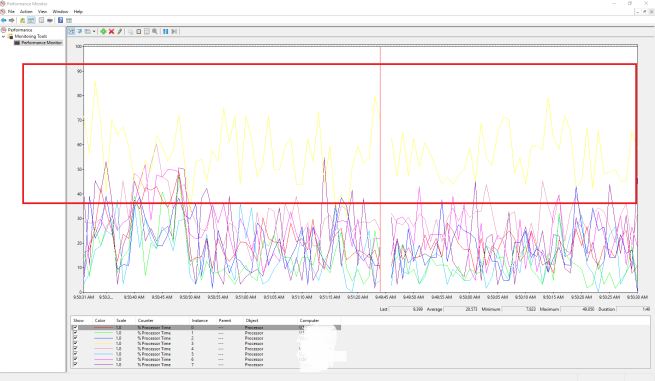Sort by the Object column header
Viewport: 655px width, 381px height.
[270, 320]
